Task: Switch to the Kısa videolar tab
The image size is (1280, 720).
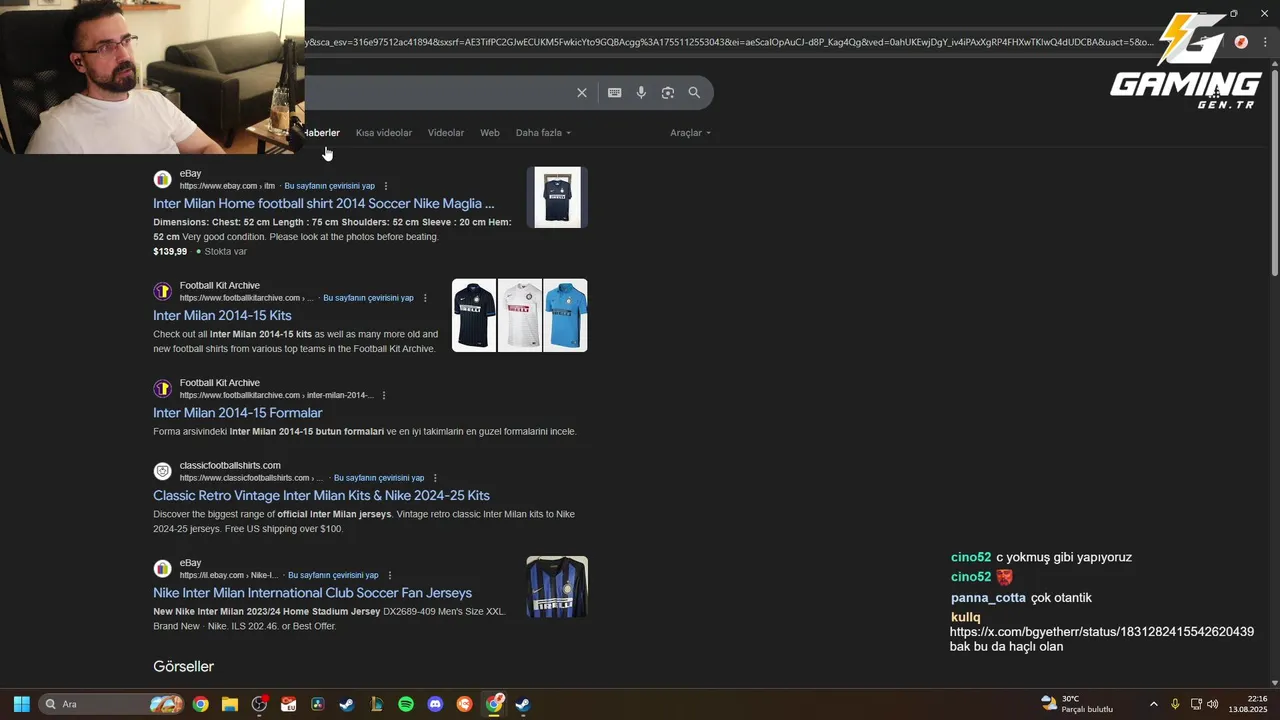Action: 384,133
